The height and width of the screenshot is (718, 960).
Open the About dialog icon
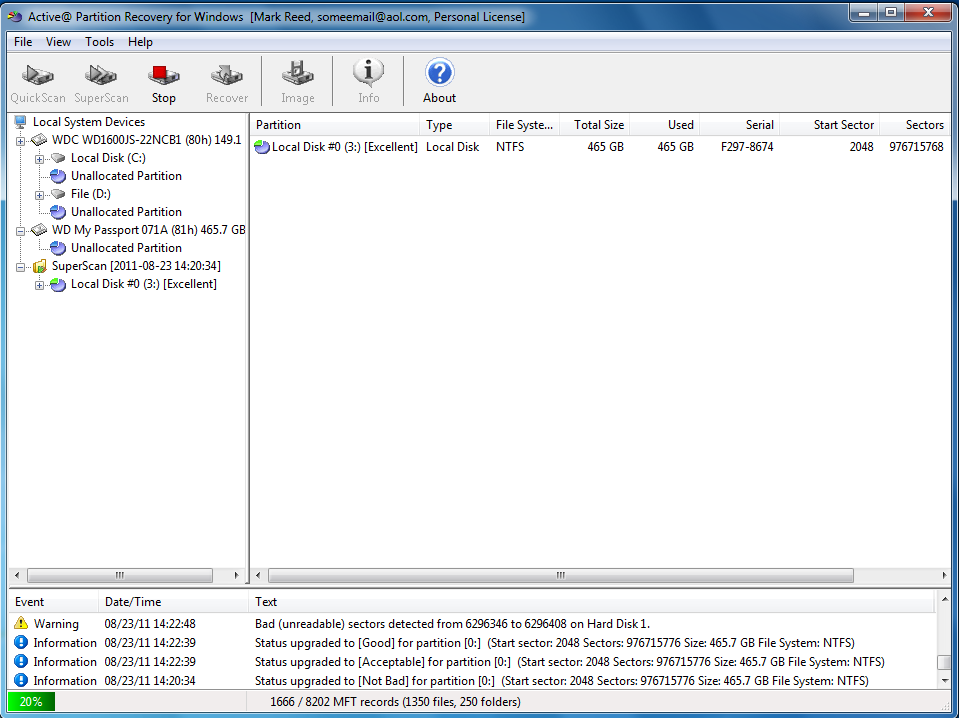(x=440, y=73)
